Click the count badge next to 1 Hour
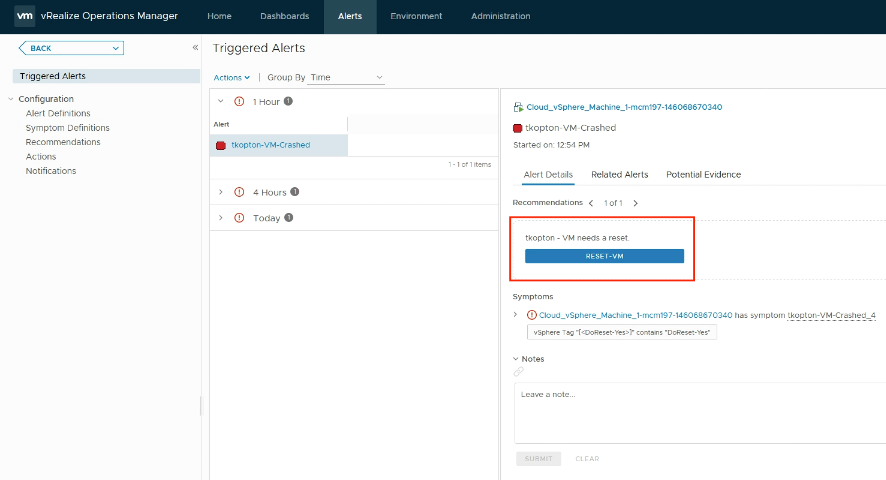The height and width of the screenshot is (480, 886). click(x=288, y=101)
